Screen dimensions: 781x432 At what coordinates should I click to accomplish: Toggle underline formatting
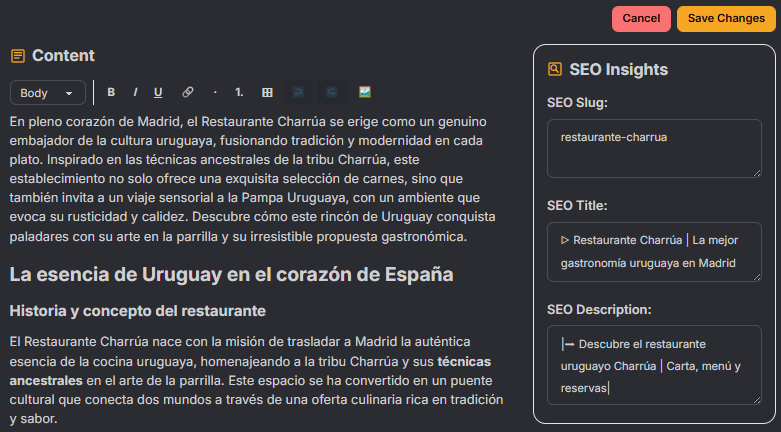point(158,92)
